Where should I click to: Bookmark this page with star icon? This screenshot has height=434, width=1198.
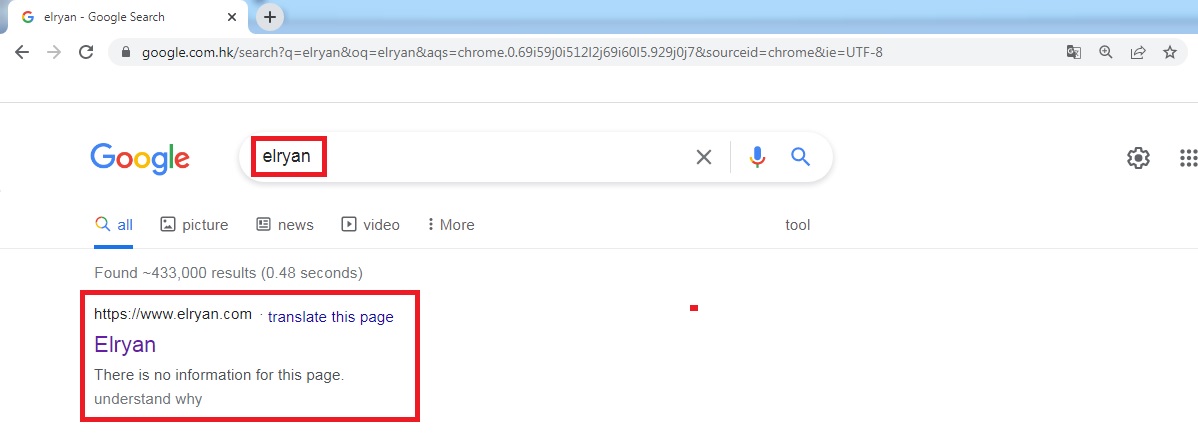coord(1169,52)
